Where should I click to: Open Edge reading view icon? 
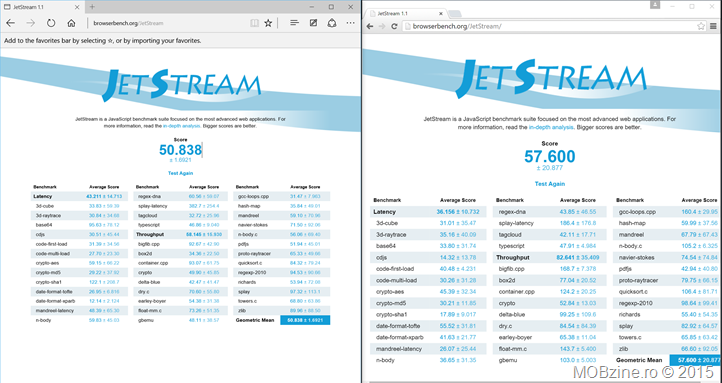(254, 23)
